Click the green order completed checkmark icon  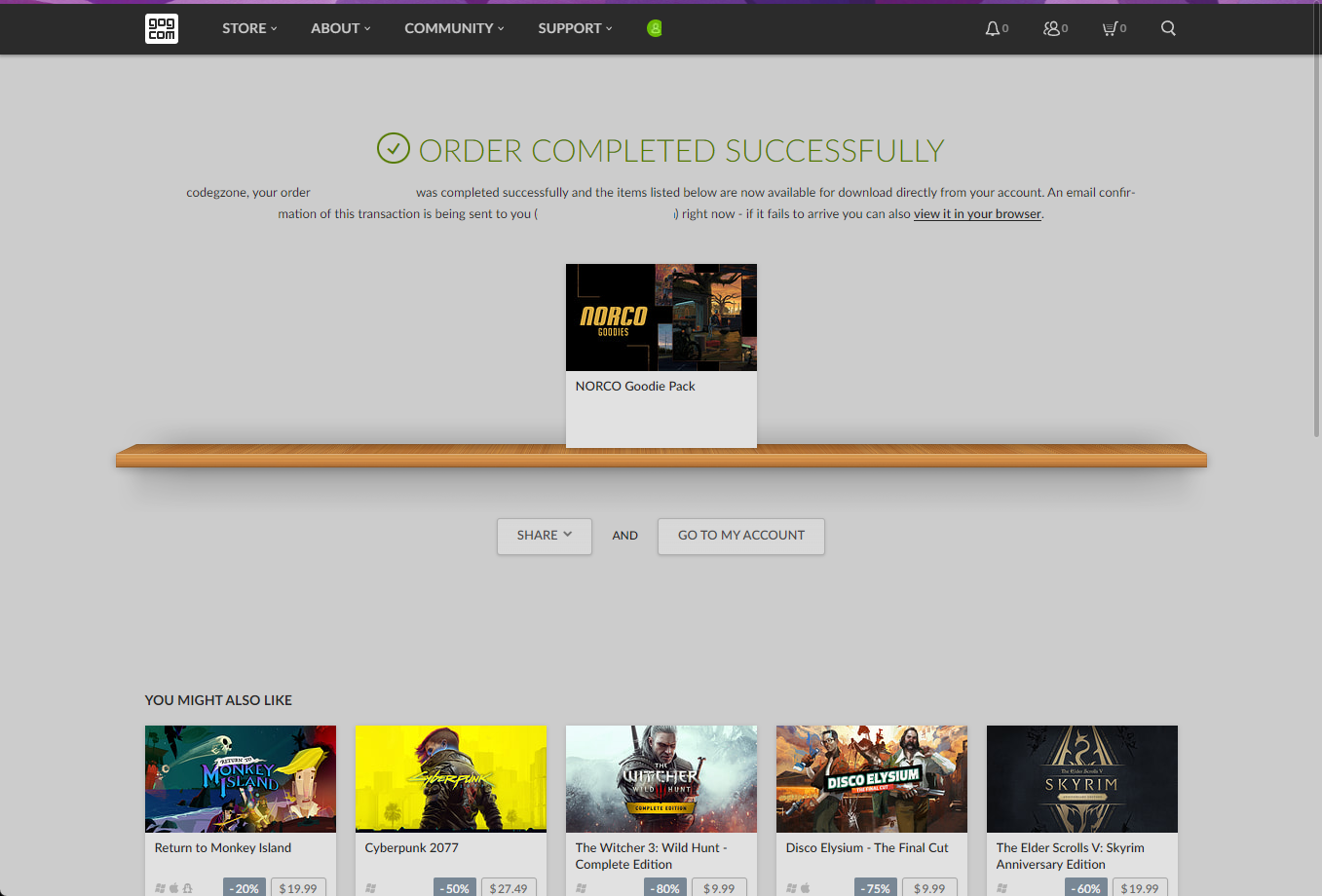(x=394, y=148)
